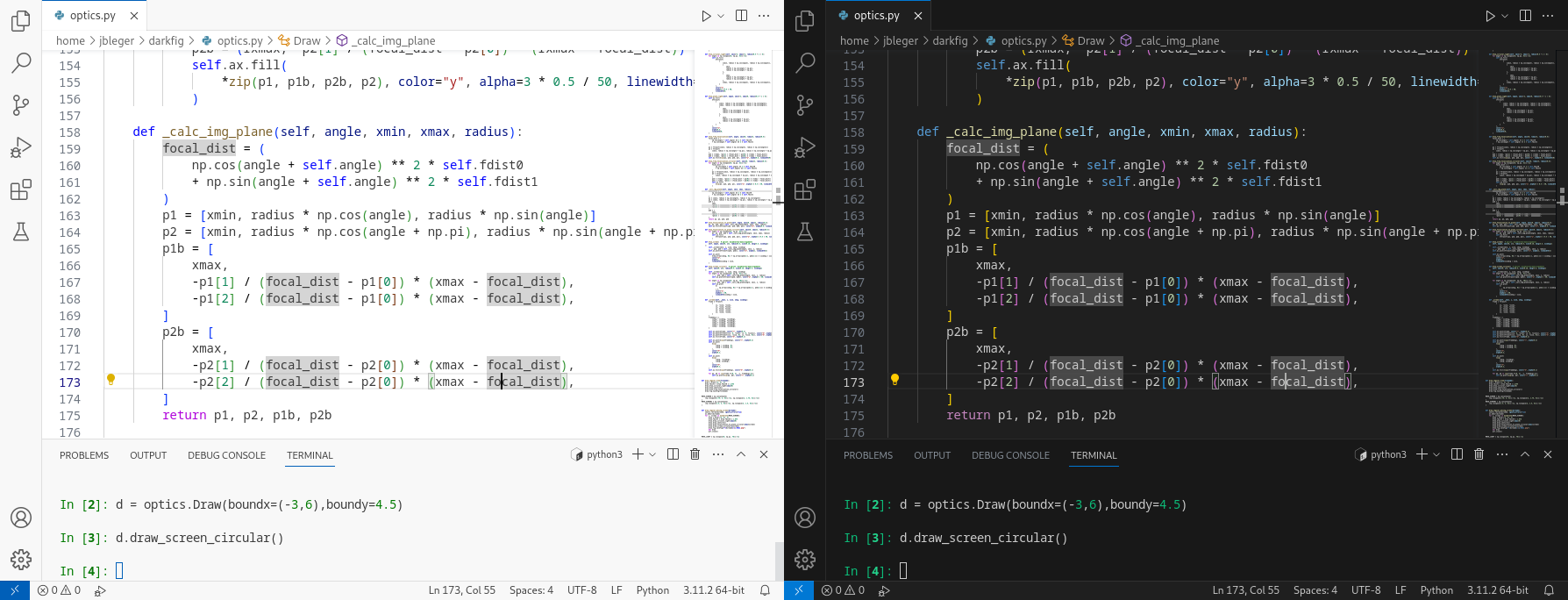Open Run and Debug in dark-theme window
This screenshot has width=1568, height=600.
click(x=804, y=147)
